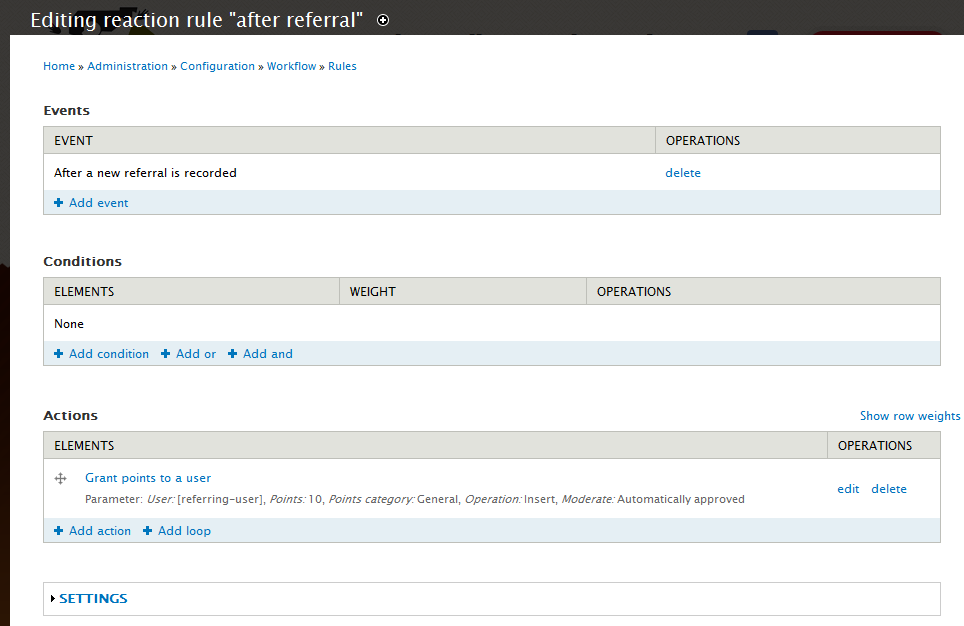Edit the Grant points action
Image resolution: width=964 pixels, height=626 pixels.
pyautogui.click(x=848, y=488)
